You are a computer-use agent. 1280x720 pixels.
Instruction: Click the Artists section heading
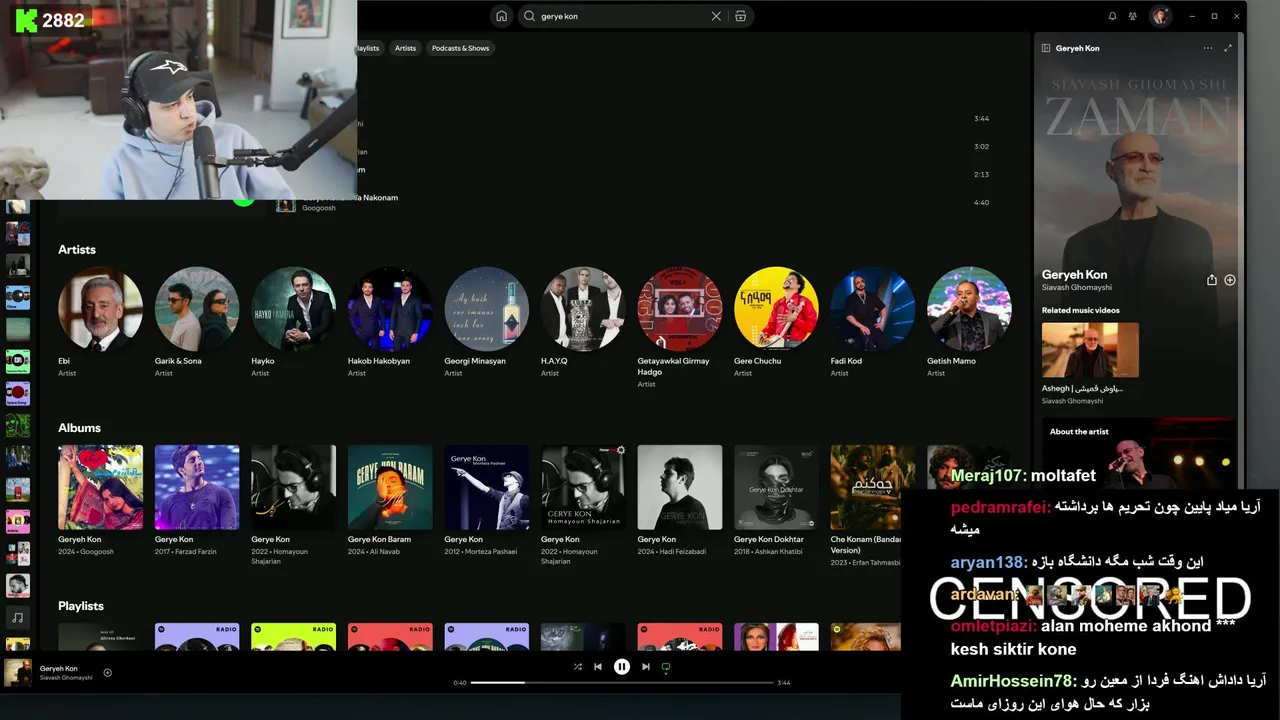(x=77, y=249)
